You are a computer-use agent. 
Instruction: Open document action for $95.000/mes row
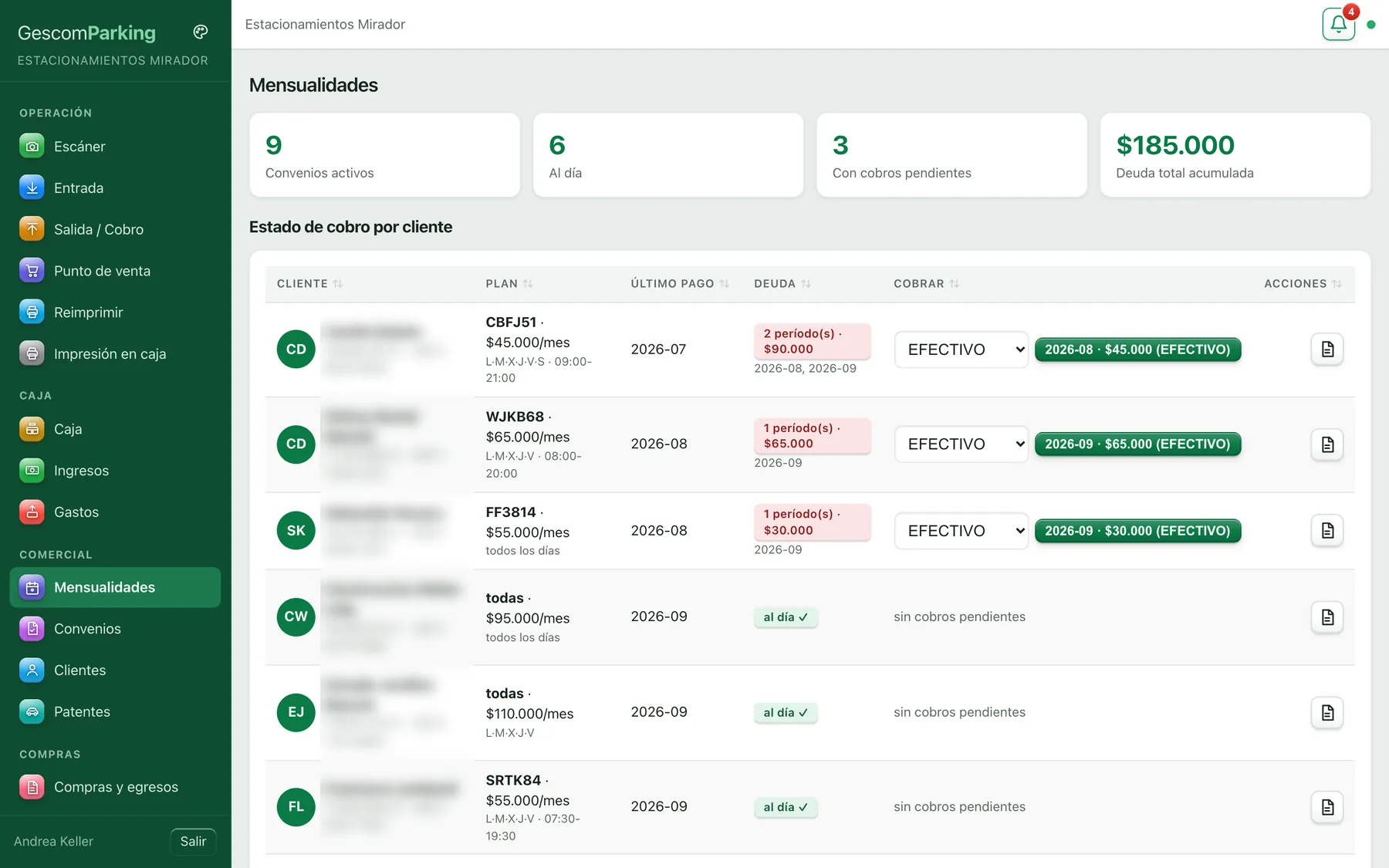[1327, 617]
